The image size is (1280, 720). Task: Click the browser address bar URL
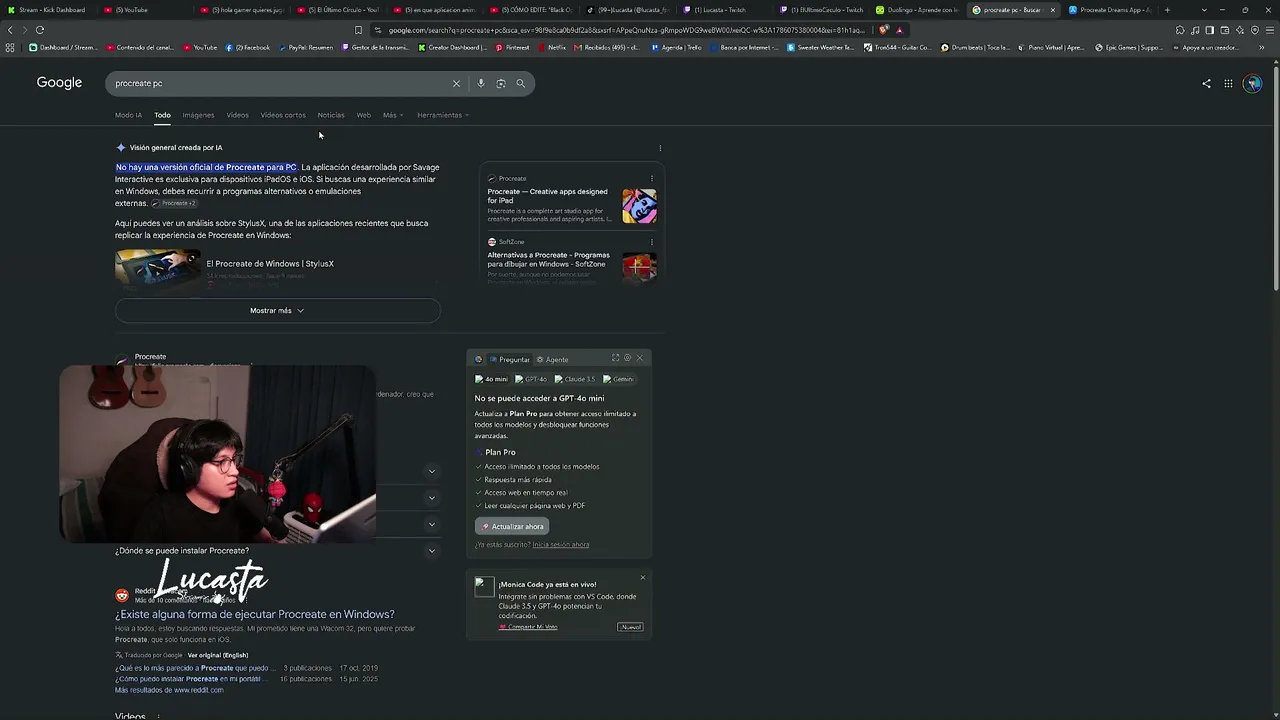[x=625, y=30]
